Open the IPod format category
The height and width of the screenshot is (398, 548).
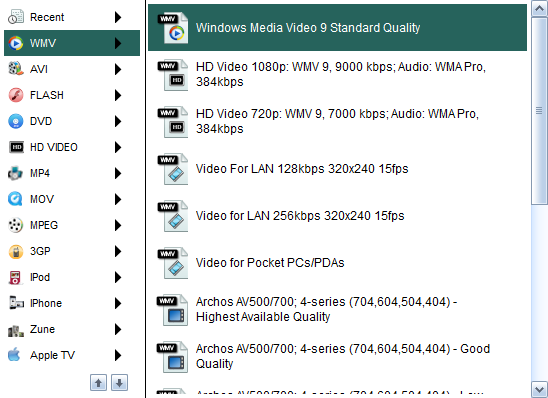click(x=72, y=277)
